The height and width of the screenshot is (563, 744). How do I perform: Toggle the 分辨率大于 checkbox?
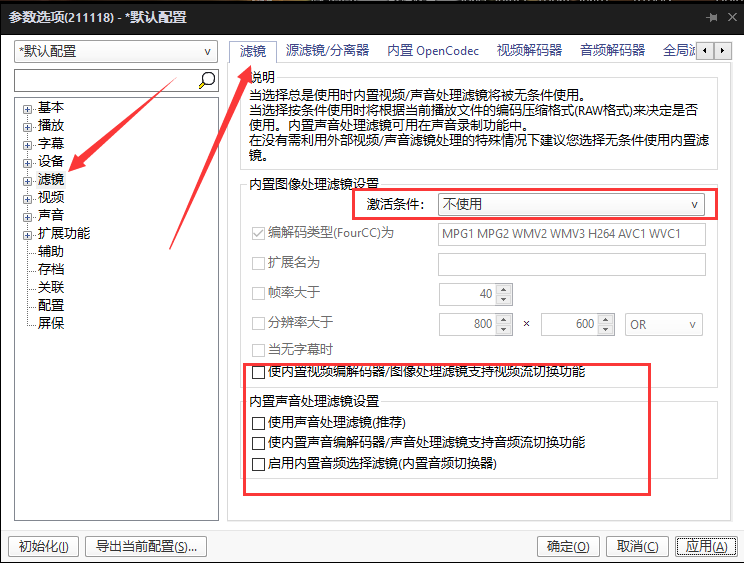click(258, 323)
